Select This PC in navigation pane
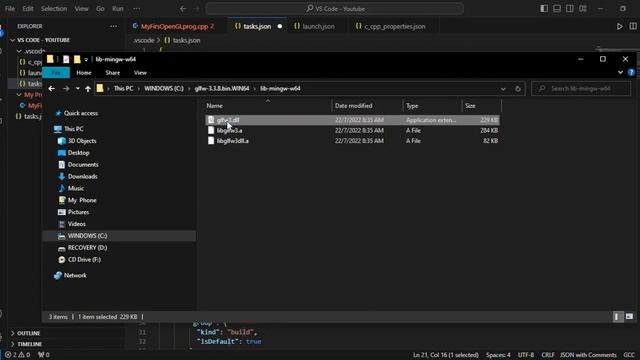This screenshot has height=360, width=640. [x=69, y=129]
